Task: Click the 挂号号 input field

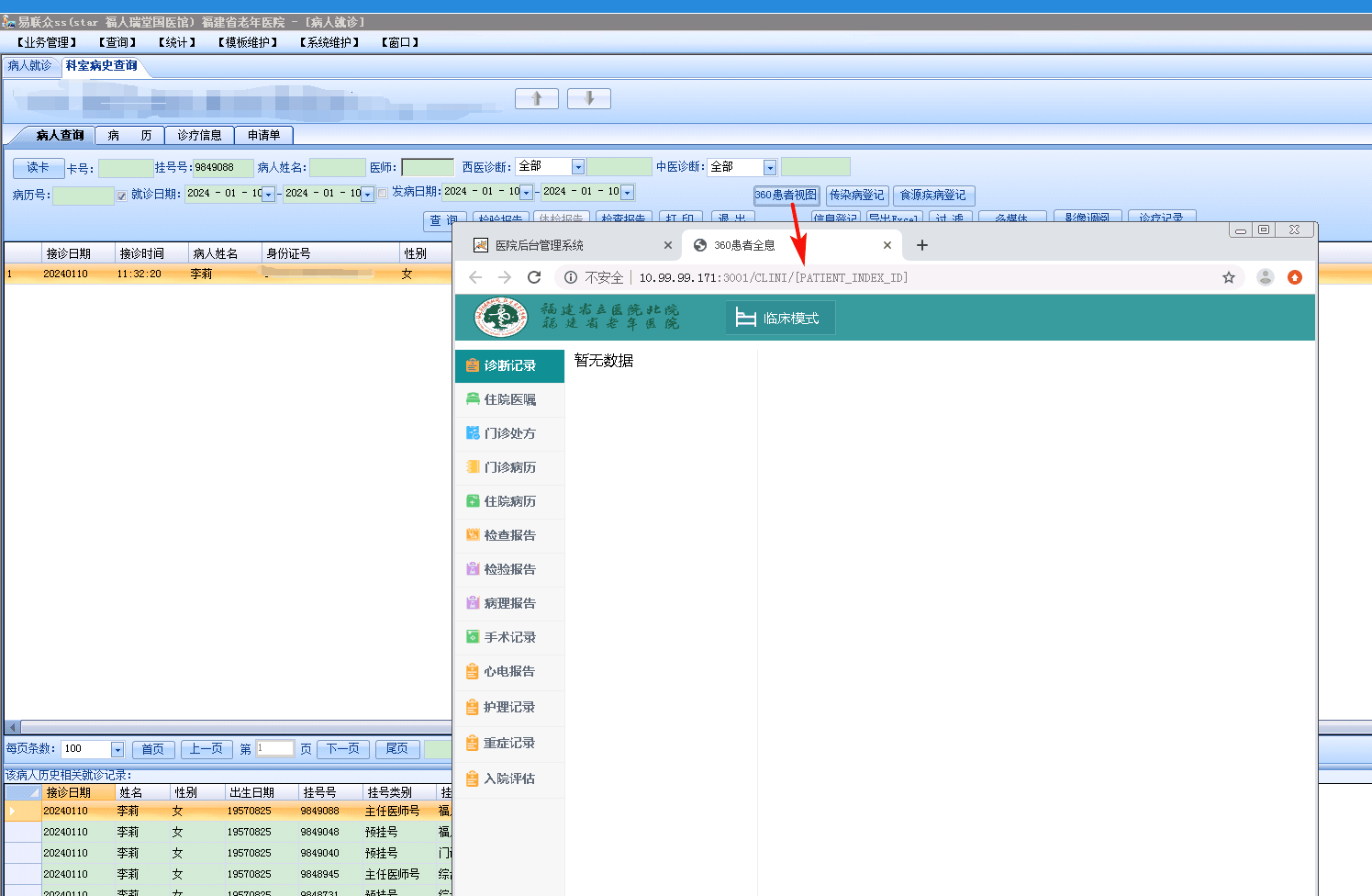Action: pos(223,168)
